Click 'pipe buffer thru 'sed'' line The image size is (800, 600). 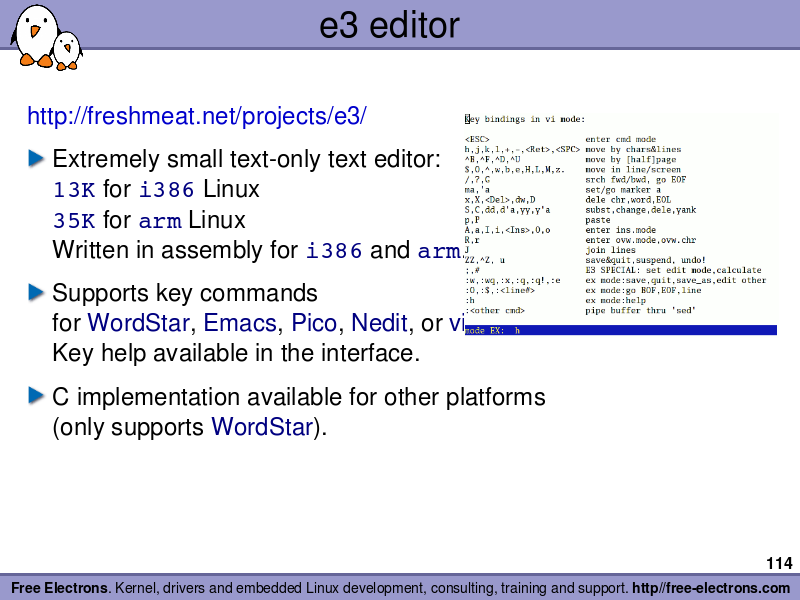640,310
